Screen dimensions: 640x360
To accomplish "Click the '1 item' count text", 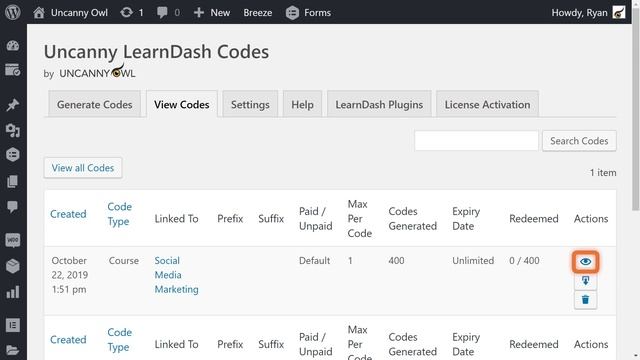I will point(603,173).
